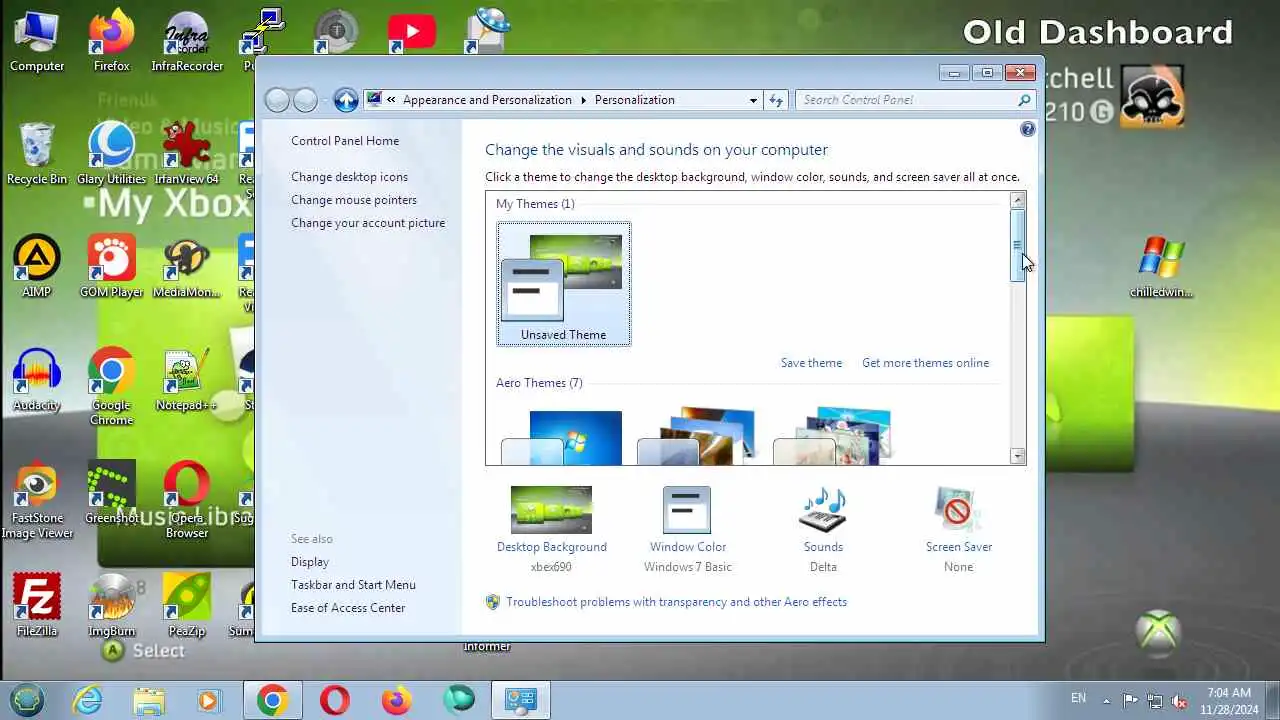Select the Glary Utilities desktop shortcut
Image resolution: width=1280 pixels, height=720 pixels.
click(x=112, y=155)
